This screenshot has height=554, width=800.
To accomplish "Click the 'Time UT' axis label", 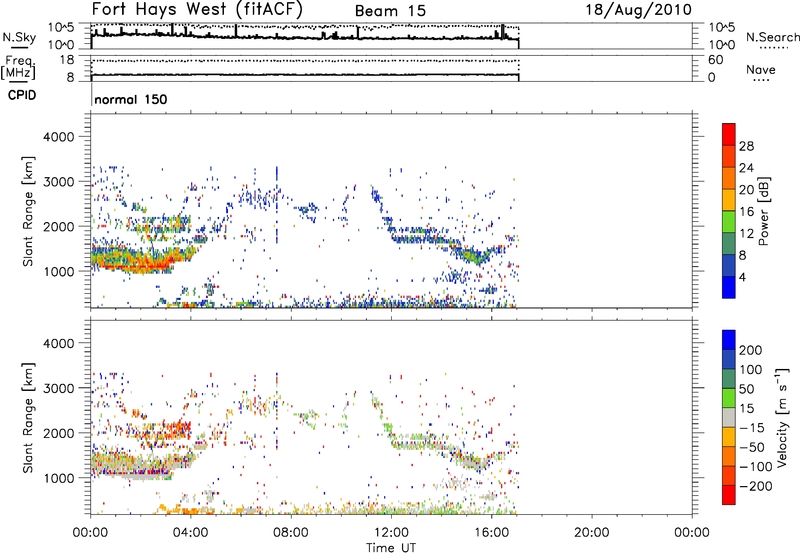I will tap(391, 548).
